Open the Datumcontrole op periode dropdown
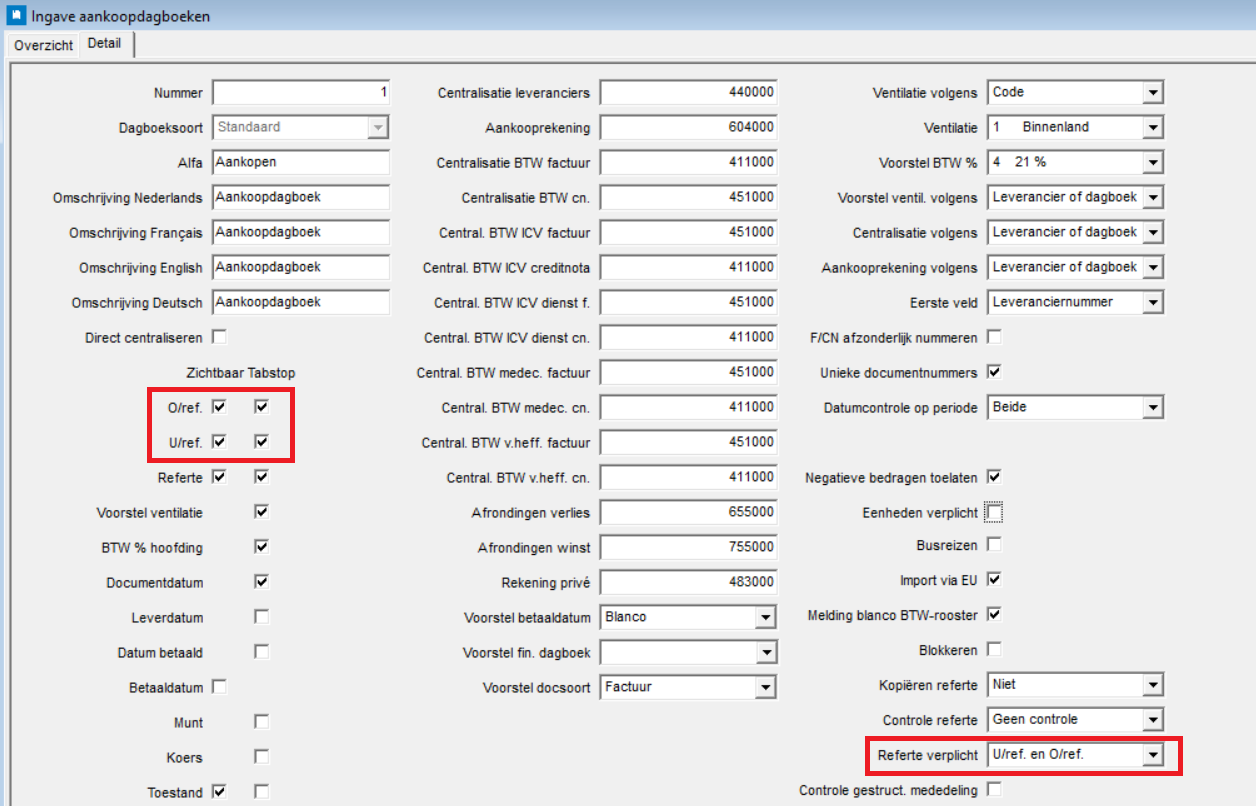1256x806 pixels. click(x=1153, y=408)
